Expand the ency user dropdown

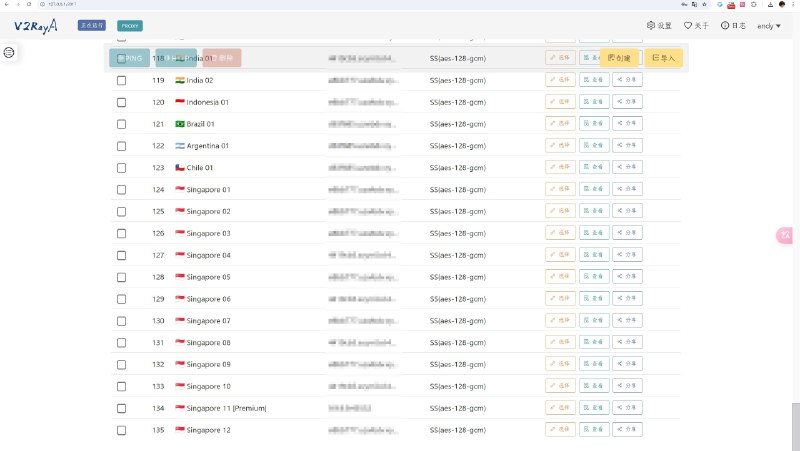pos(768,25)
